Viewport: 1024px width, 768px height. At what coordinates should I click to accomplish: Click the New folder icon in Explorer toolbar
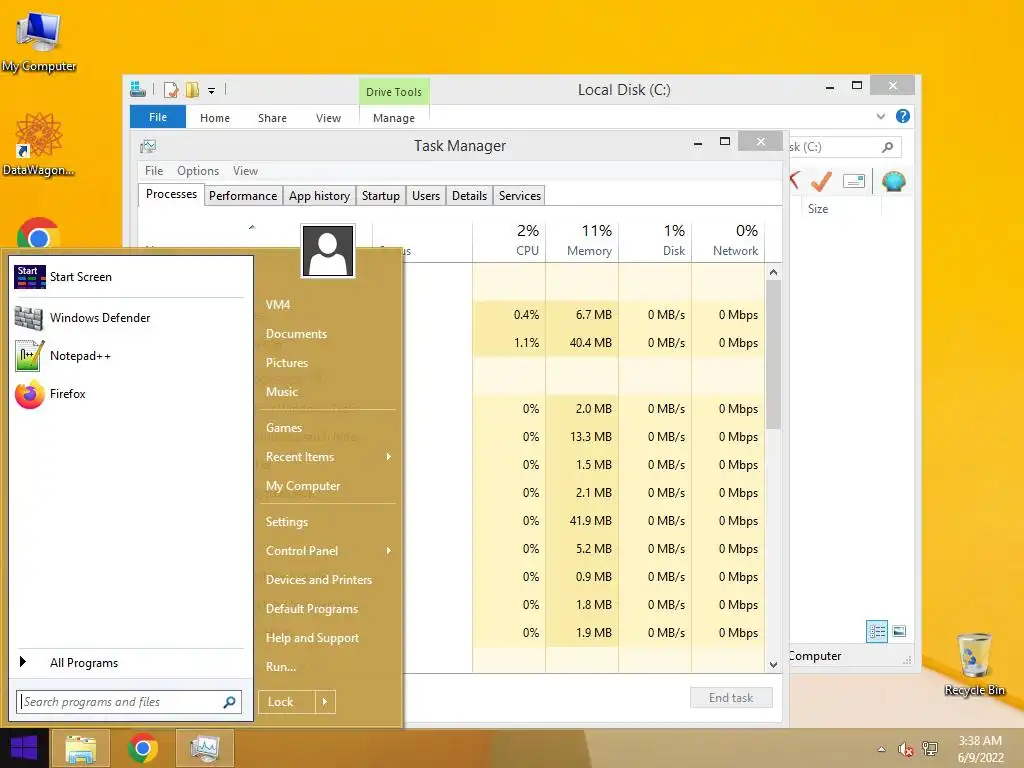click(192, 89)
